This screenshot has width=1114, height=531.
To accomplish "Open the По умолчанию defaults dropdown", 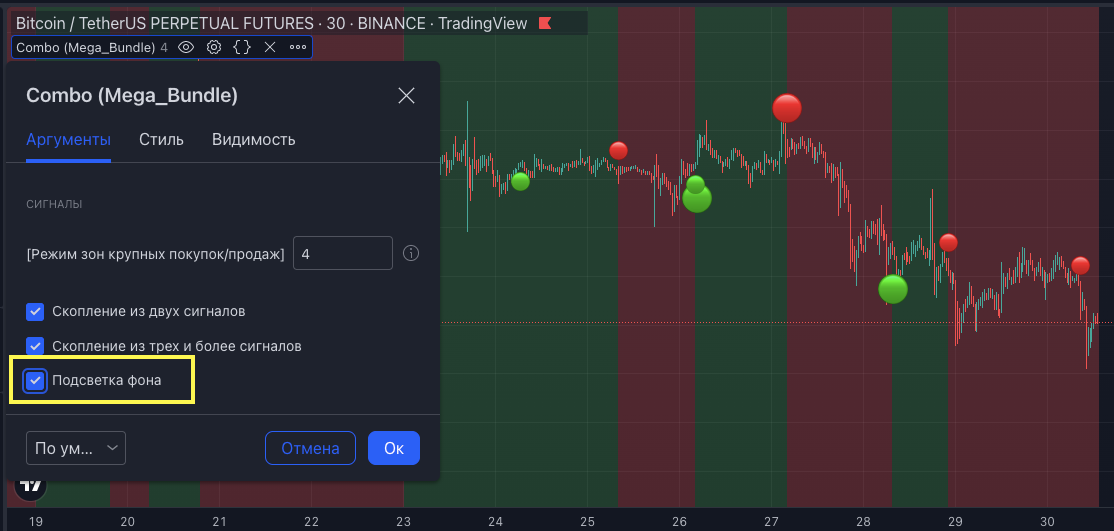I will tap(76, 448).
